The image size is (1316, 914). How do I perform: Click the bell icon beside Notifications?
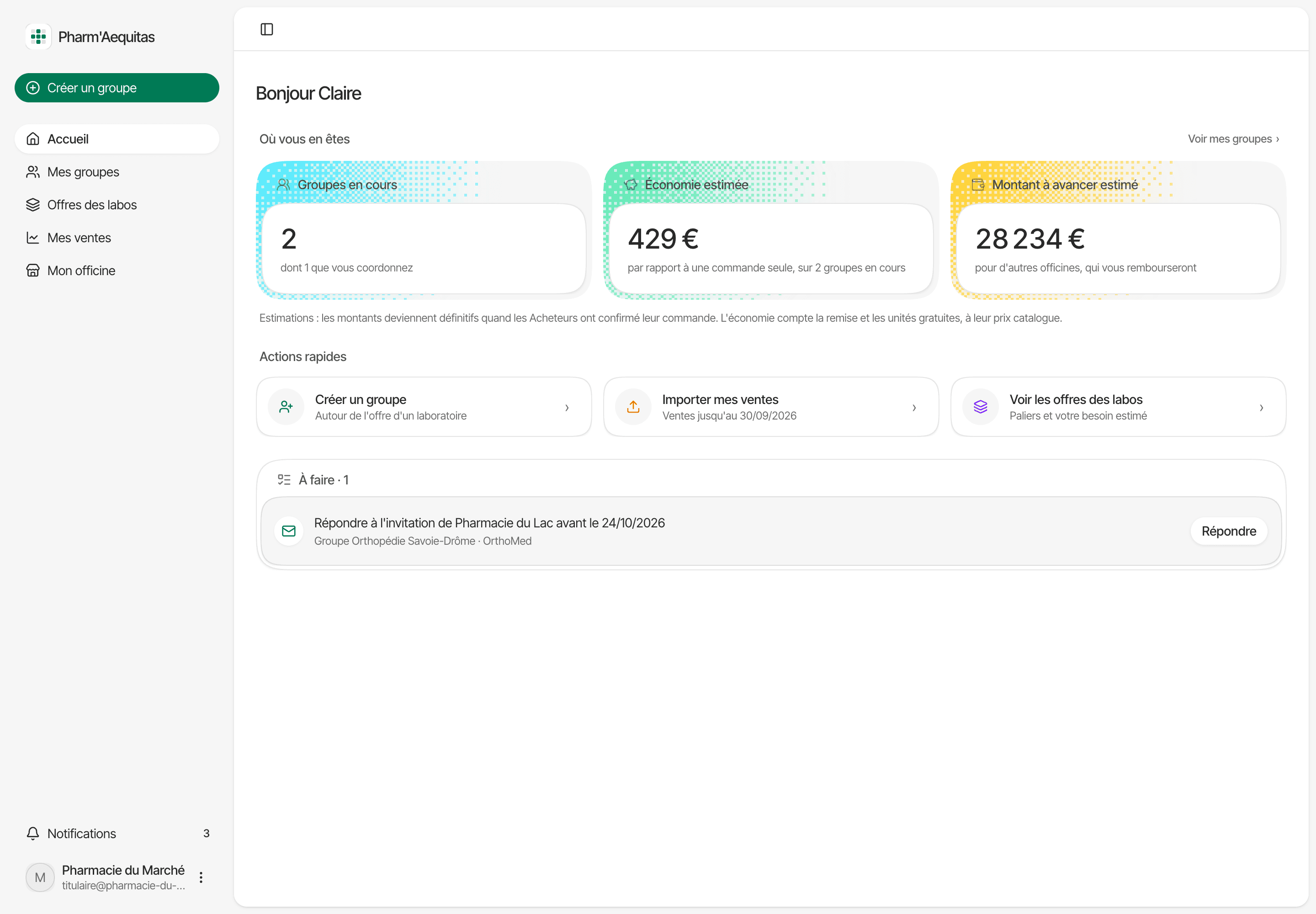coord(33,834)
